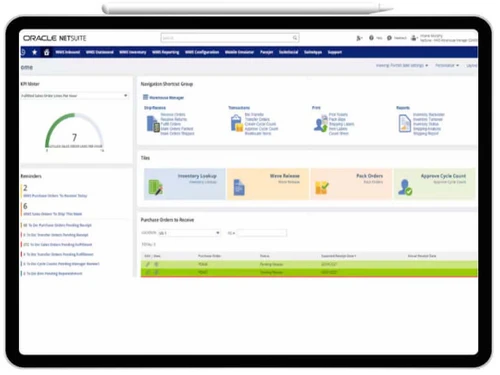Go to the Home house icon
The height and width of the screenshot is (375, 500).
point(47,52)
